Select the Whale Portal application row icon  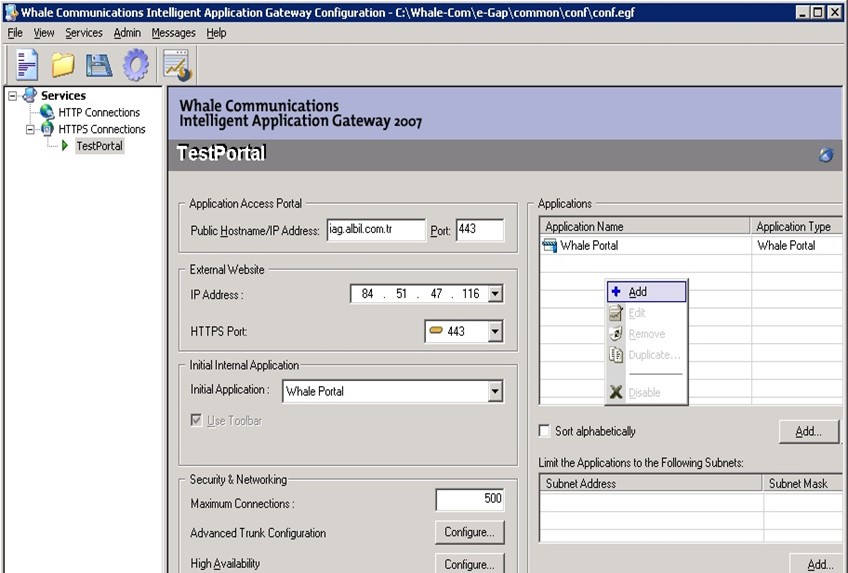coord(549,245)
